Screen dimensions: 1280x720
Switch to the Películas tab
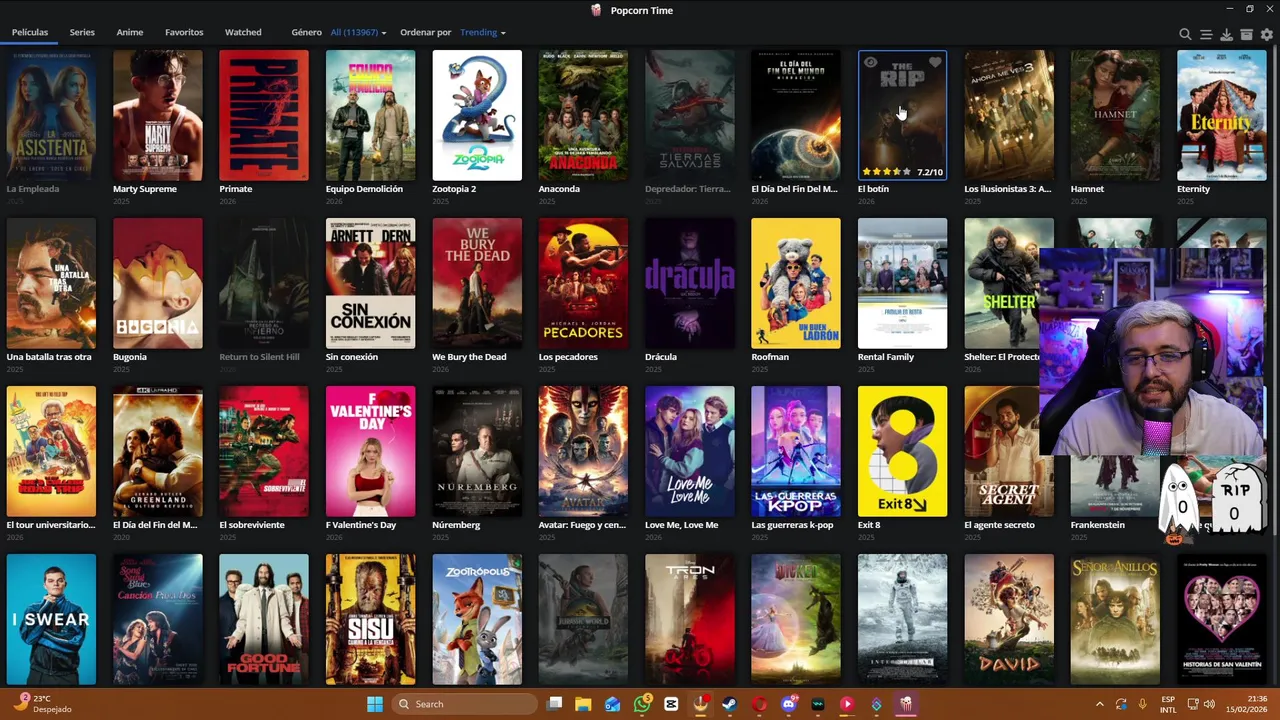click(x=30, y=32)
